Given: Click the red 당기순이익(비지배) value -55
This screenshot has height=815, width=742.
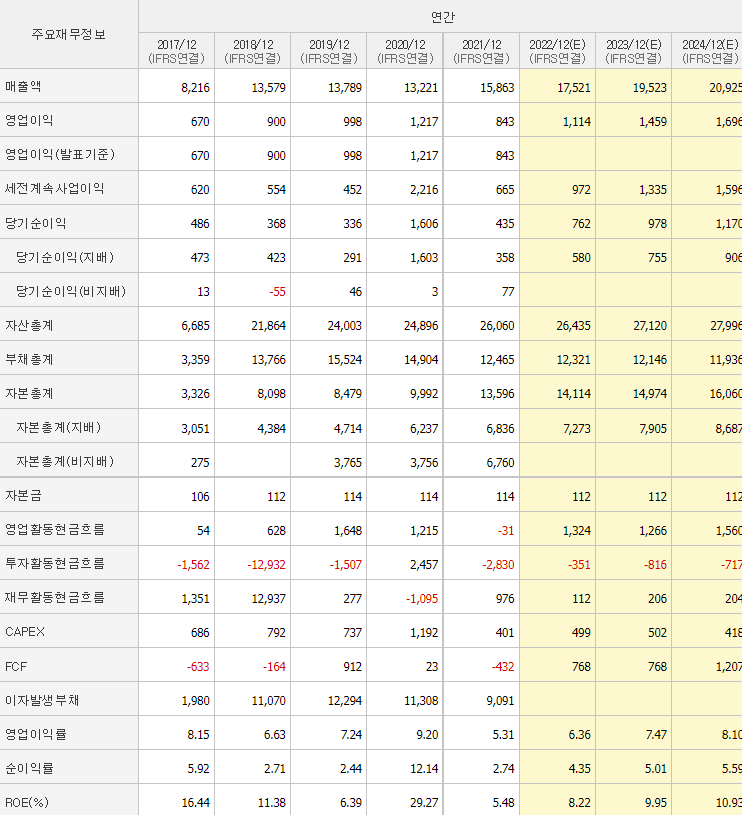Looking at the screenshot, I should [277, 292].
